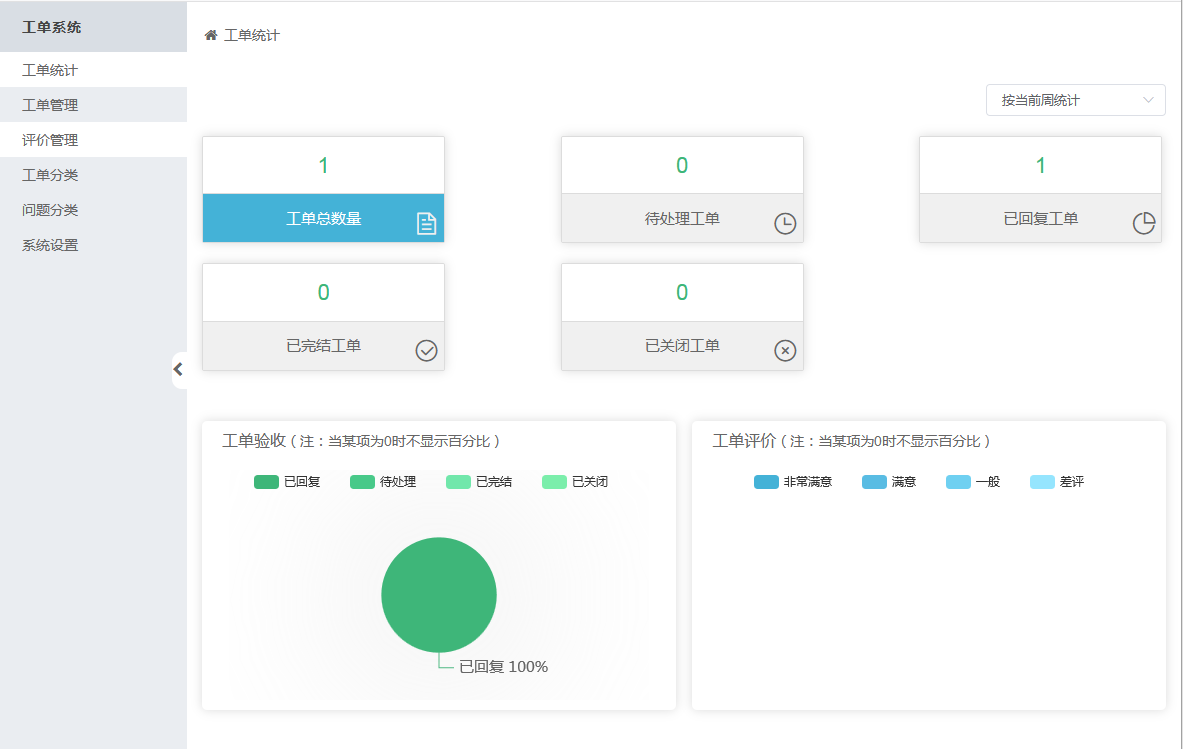Toggle 待处理 legend item in the chart
1183x749 pixels.
point(383,482)
